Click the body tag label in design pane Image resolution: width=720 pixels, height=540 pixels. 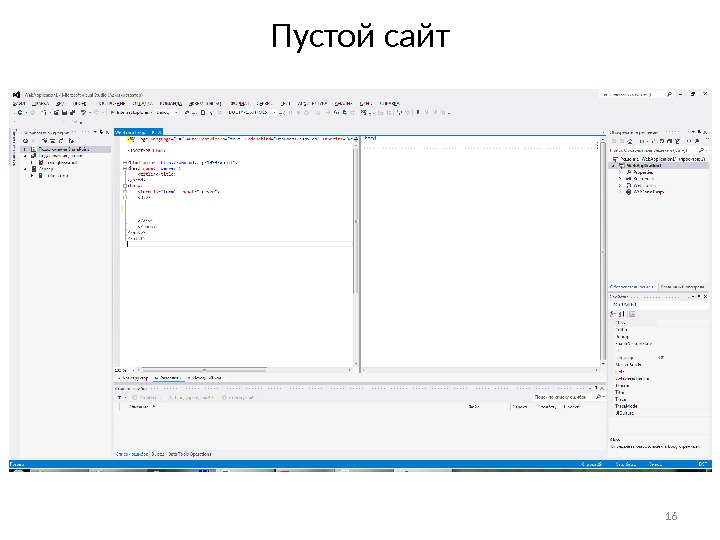click(370, 138)
